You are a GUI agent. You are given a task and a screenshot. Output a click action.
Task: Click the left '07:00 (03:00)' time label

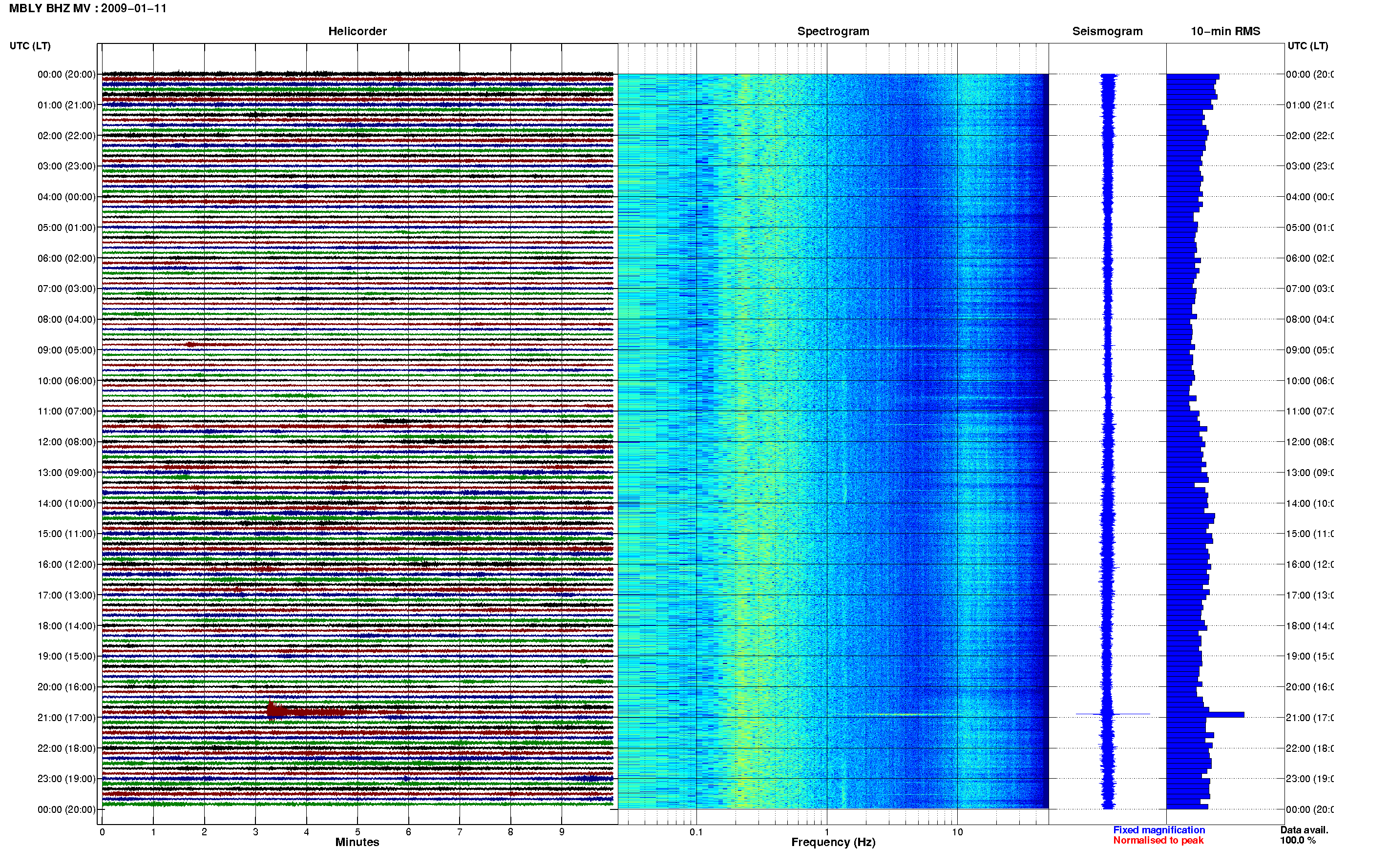pyautogui.click(x=66, y=288)
